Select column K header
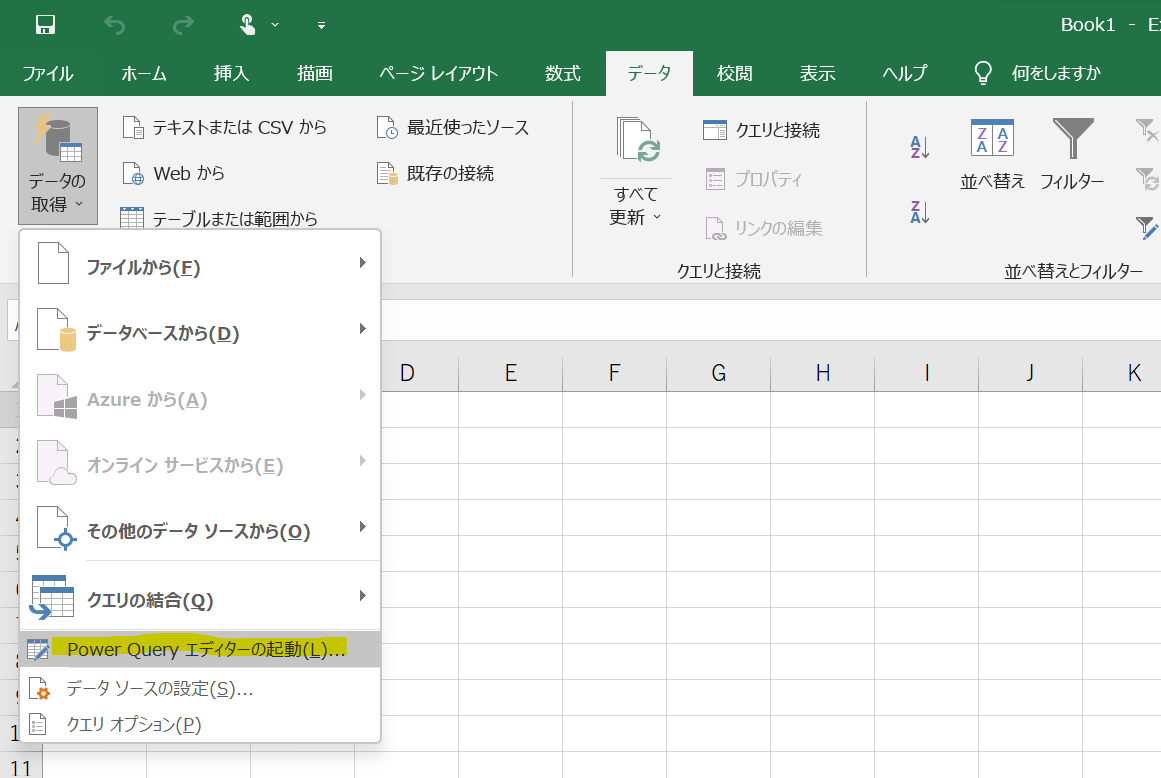The image size is (1161, 778). tap(1122, 372)
